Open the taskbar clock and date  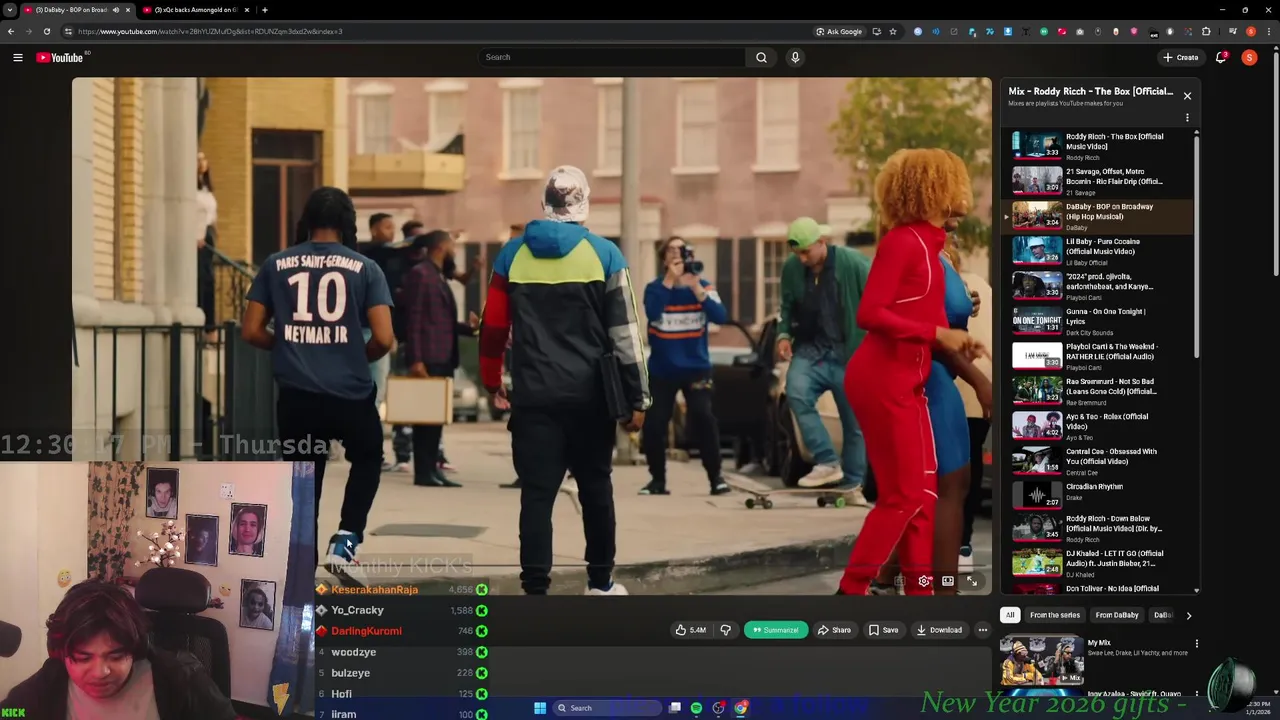1258,708
